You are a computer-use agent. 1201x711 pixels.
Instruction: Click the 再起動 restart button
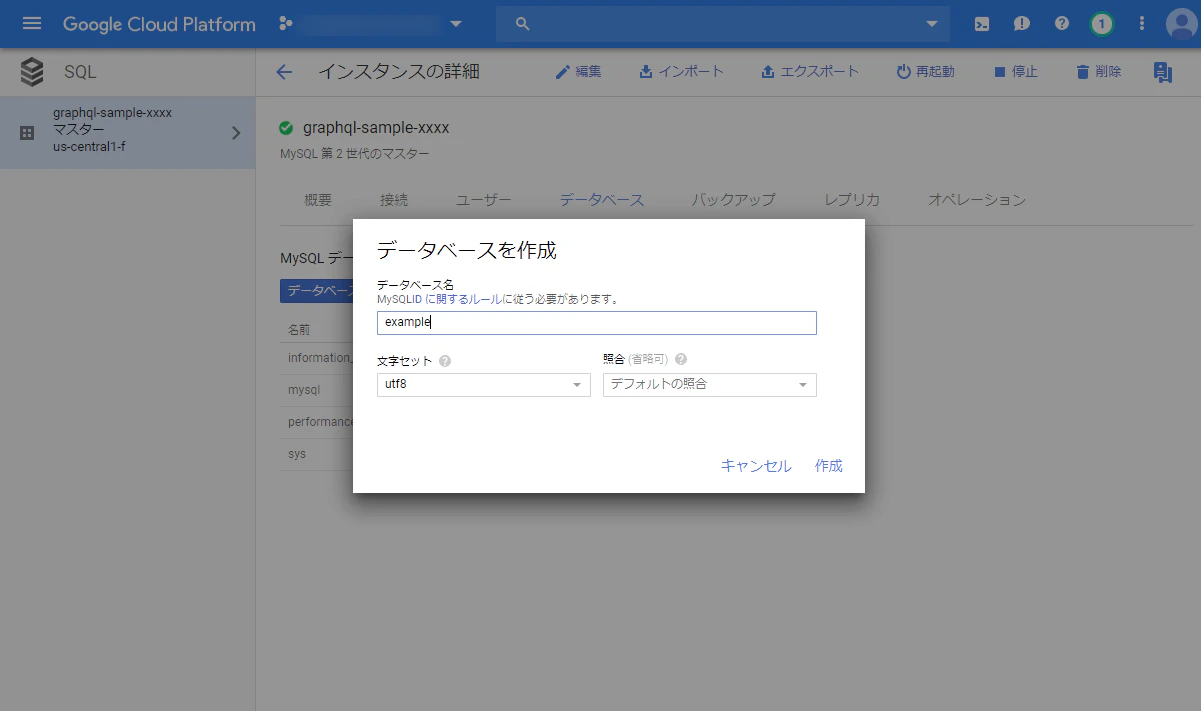pos(925,72)
